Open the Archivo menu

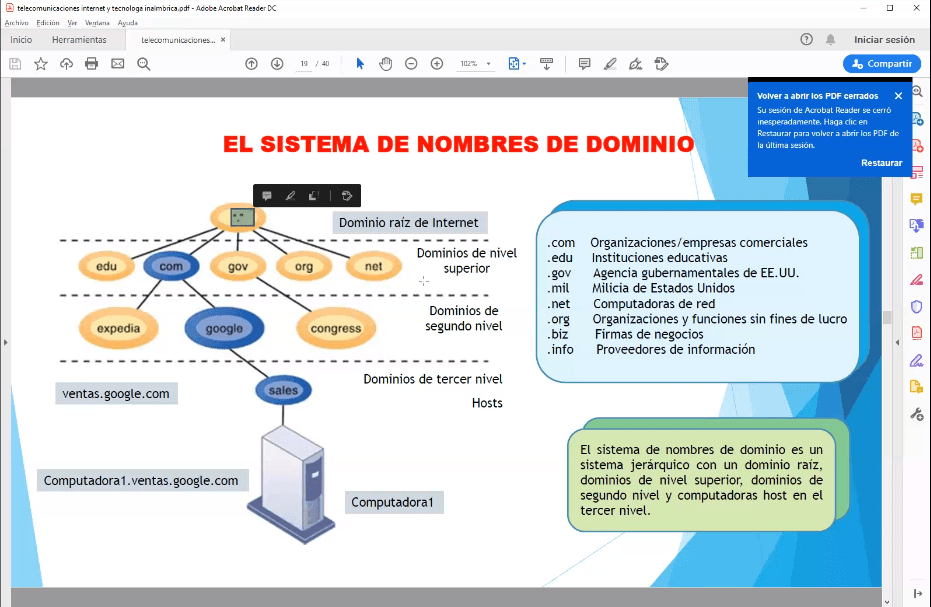coord(16,22)
